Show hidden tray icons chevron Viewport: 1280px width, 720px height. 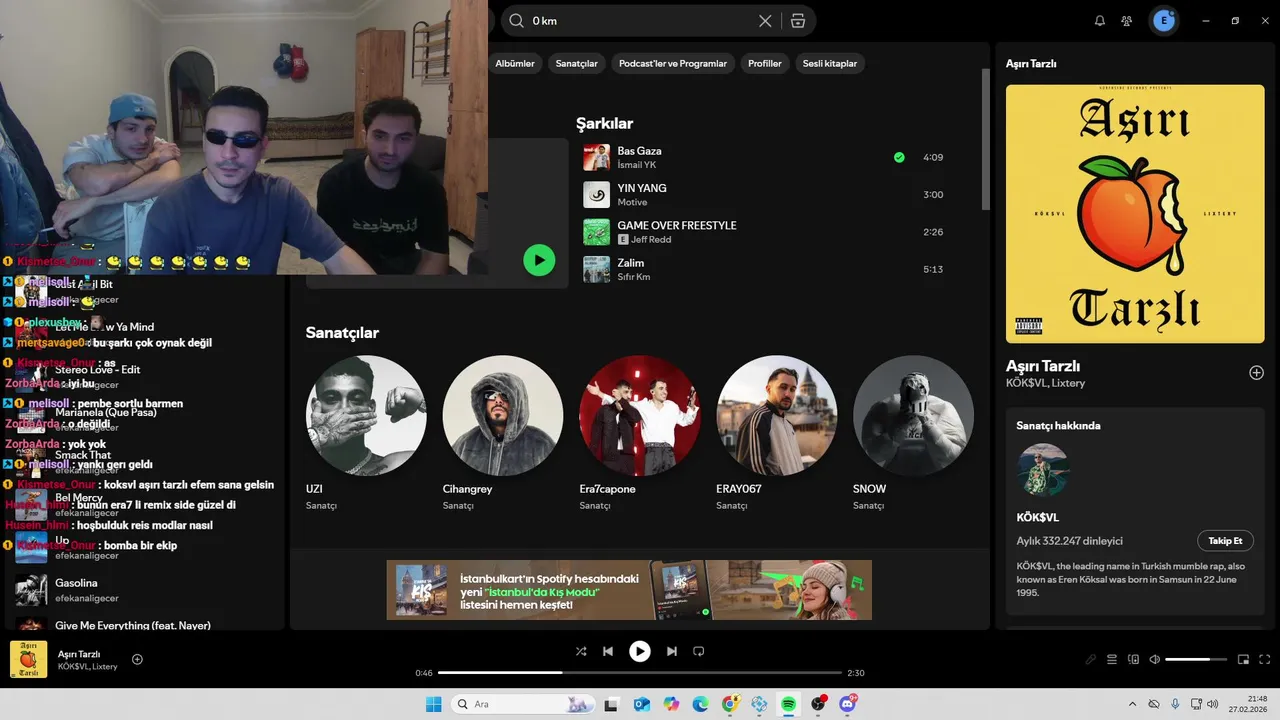pyautogui.click(x=1132, y=704)
